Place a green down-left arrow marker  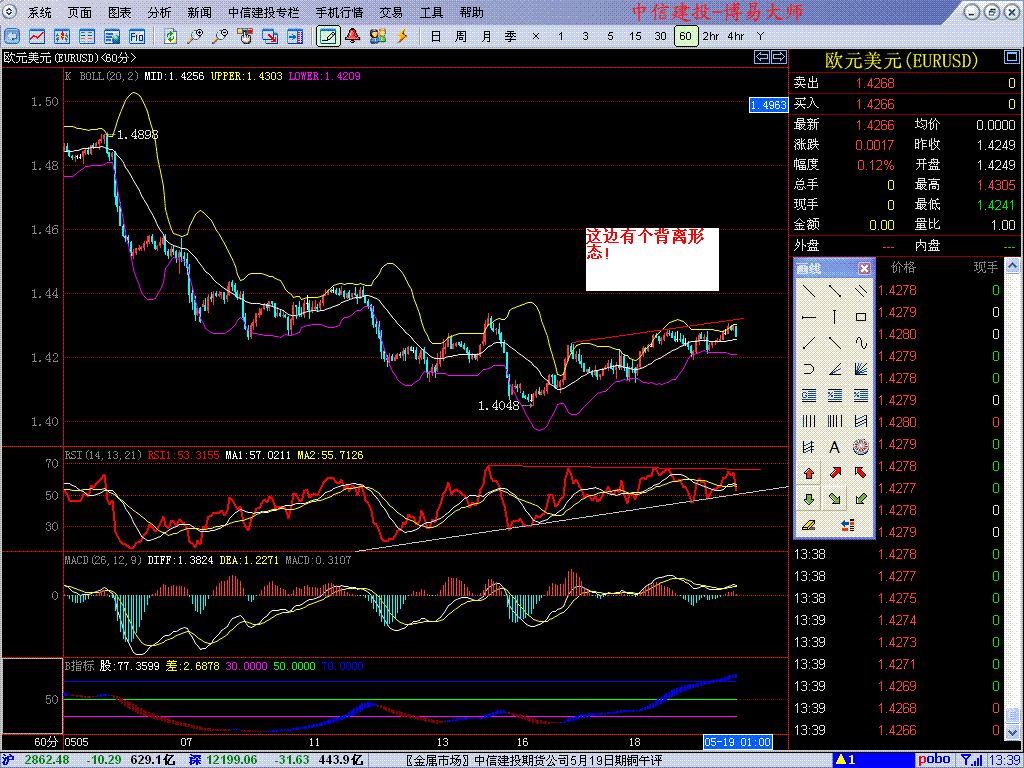[861, 499]
